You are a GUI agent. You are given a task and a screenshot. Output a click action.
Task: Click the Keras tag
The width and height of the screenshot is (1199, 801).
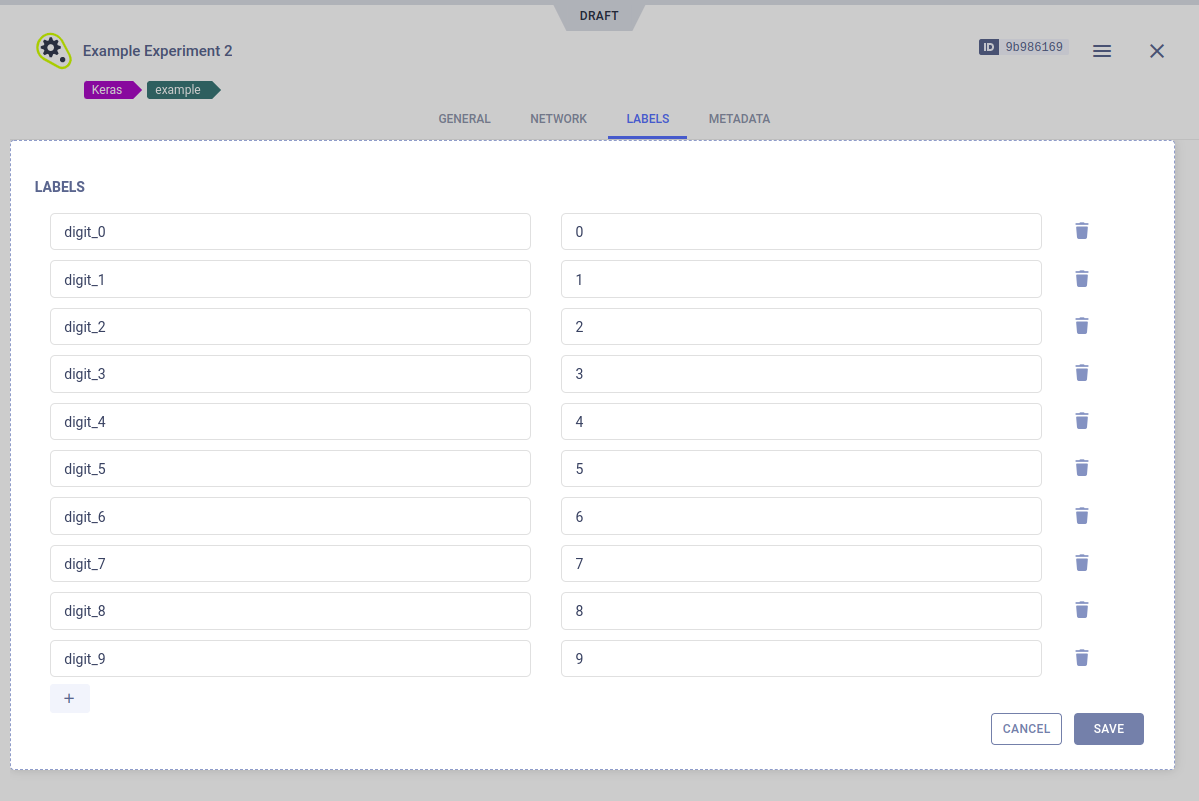tap(108, 90)
